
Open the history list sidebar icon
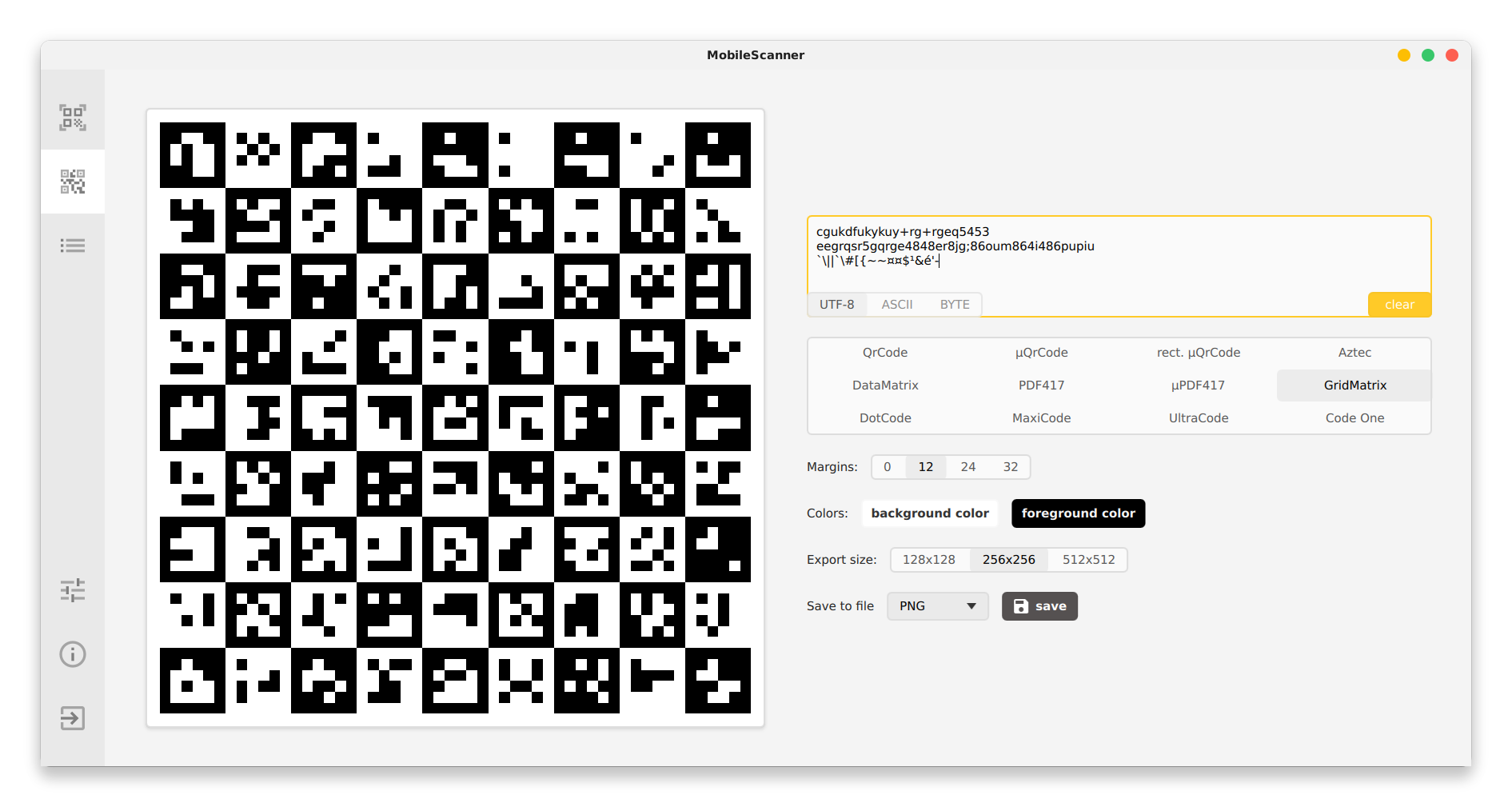pyautogui.click(x=73, y=246)
